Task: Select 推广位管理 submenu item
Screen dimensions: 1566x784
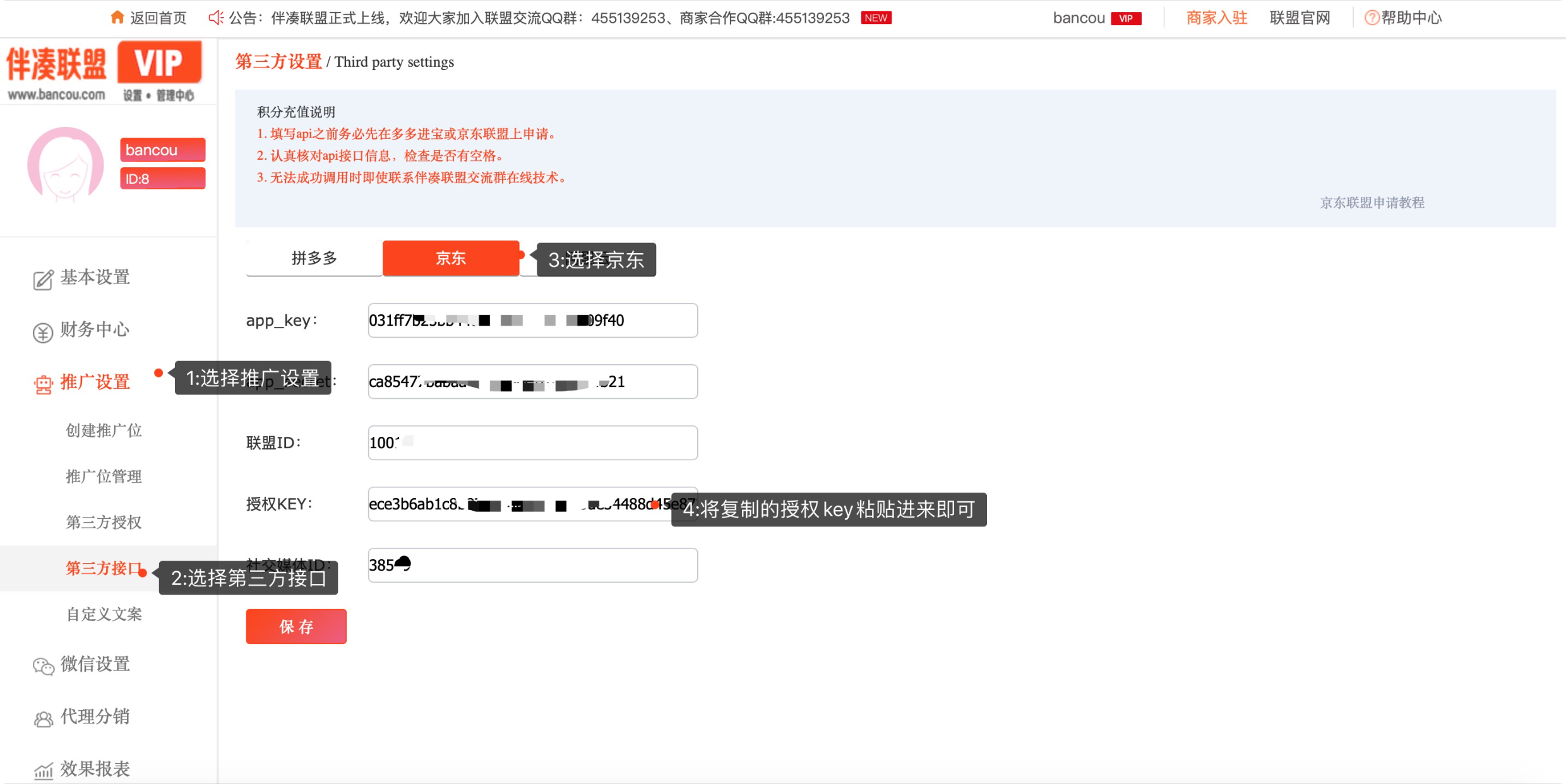Action: click(104, 477)
